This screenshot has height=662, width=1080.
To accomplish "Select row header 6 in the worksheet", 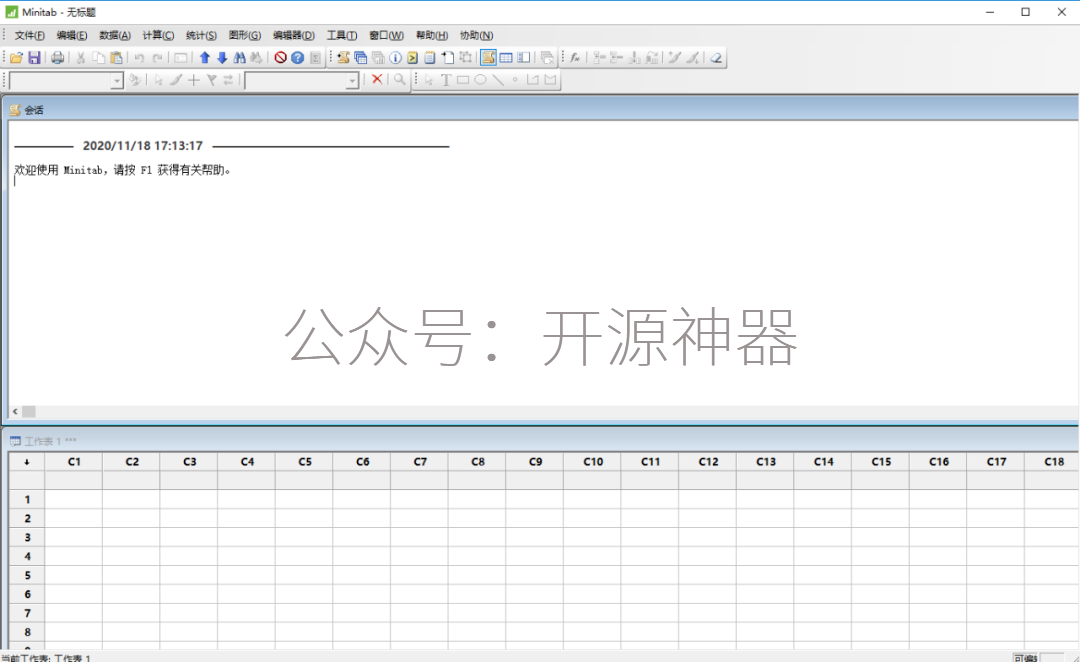I will tap(27, 594).
